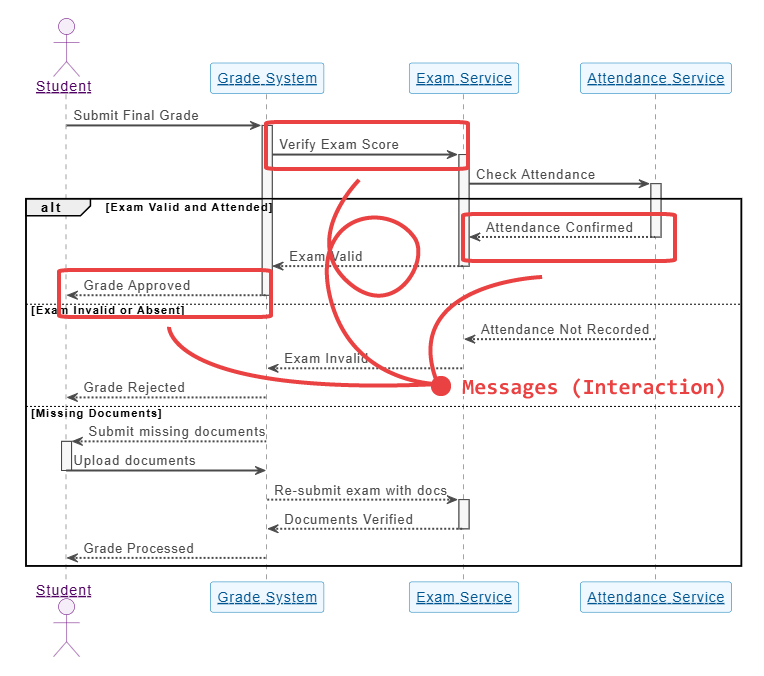Open the Grade System participant box at top
The width and height of the screenshot is (764, 676).
point(267,78)
